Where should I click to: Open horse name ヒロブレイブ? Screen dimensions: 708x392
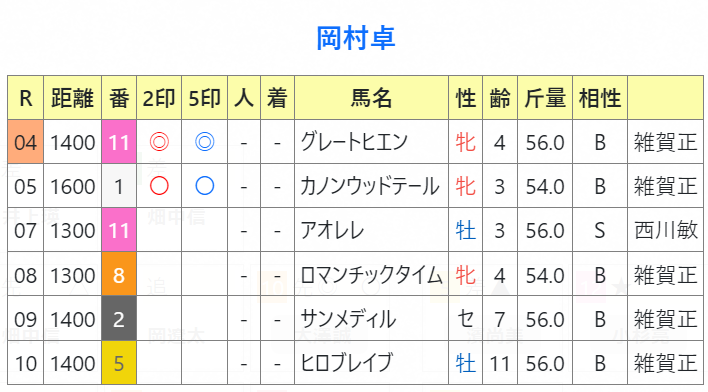point(346,363)
